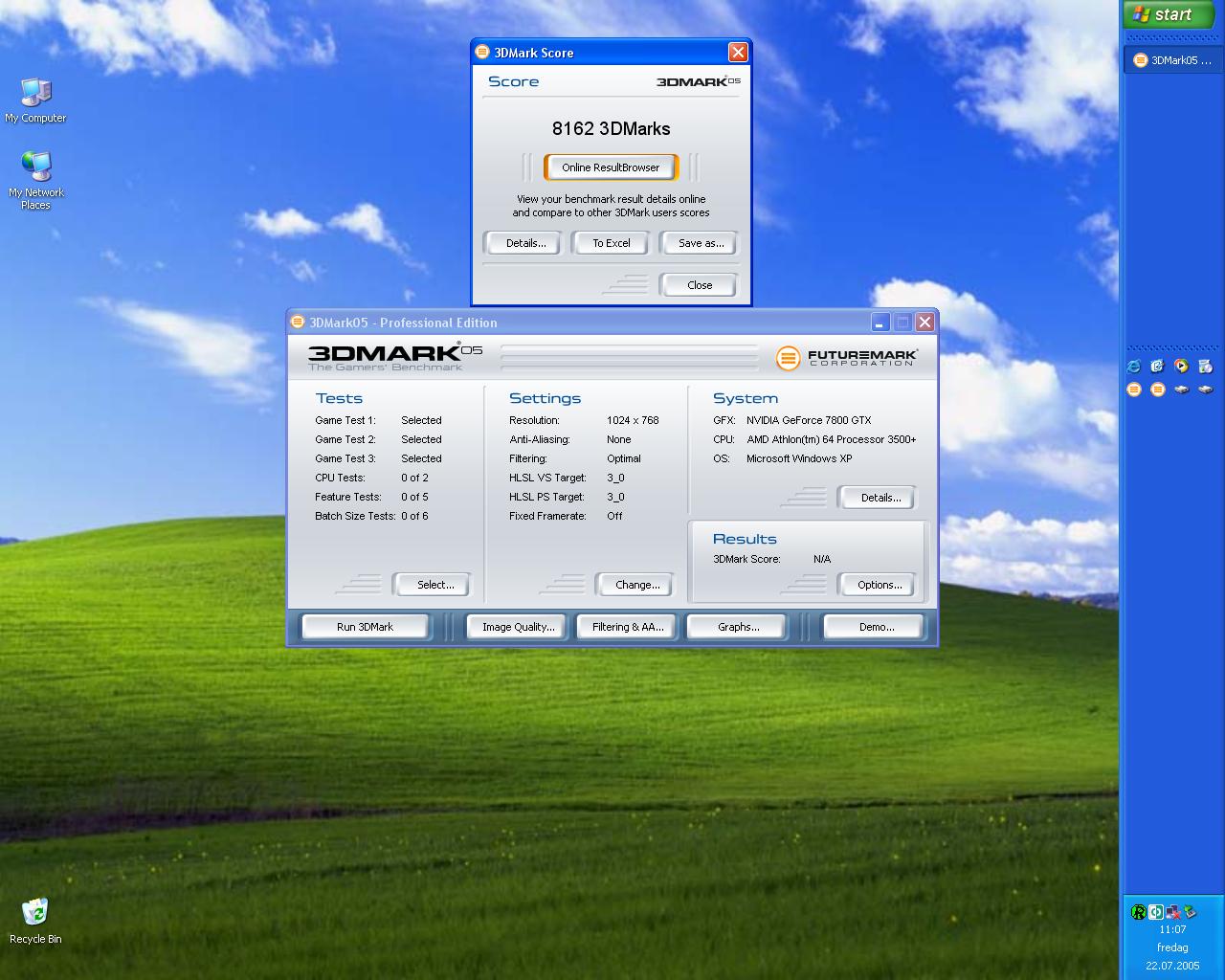This screenshot has width=1225, height=980.
Task: Click the green R tray icon
Action: click(1138, 912)
